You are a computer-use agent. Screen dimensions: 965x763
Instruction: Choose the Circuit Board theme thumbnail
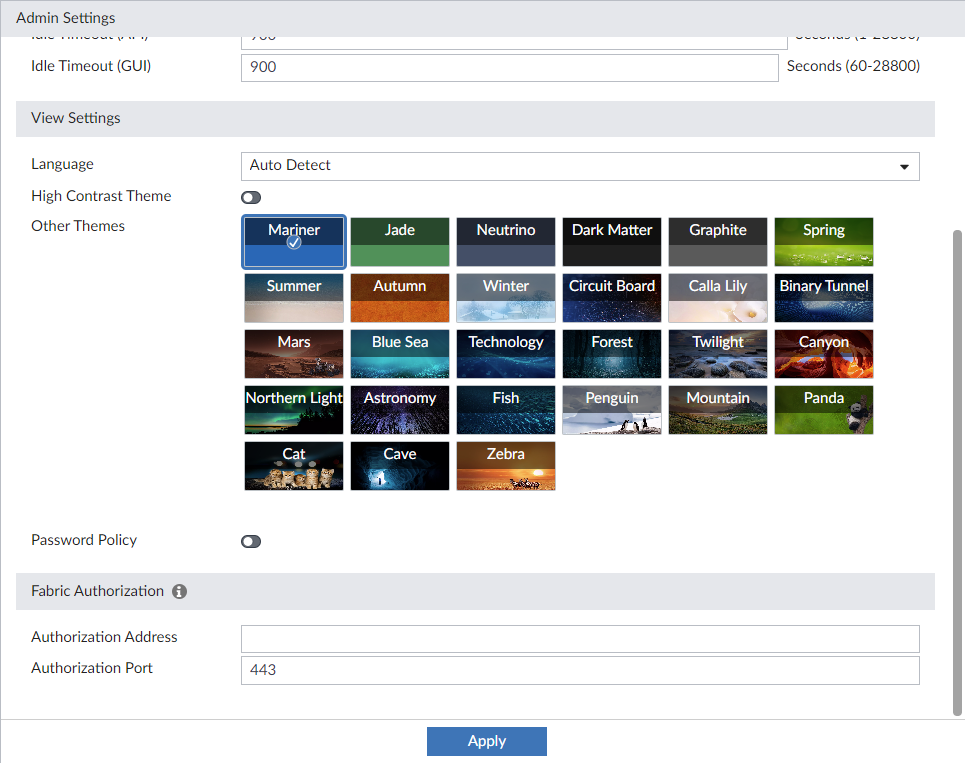tap(612, 298)
